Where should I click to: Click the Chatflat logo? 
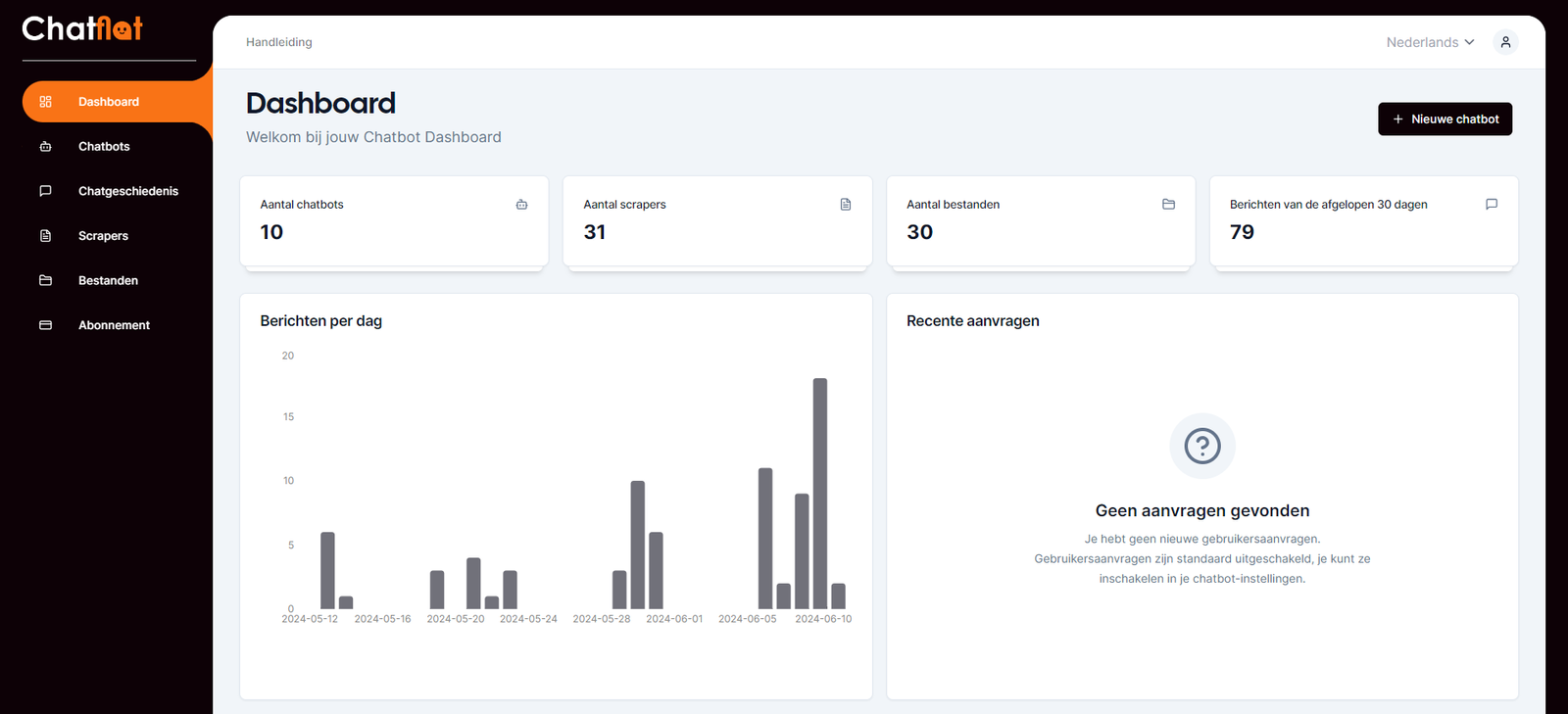click(82, 28)
